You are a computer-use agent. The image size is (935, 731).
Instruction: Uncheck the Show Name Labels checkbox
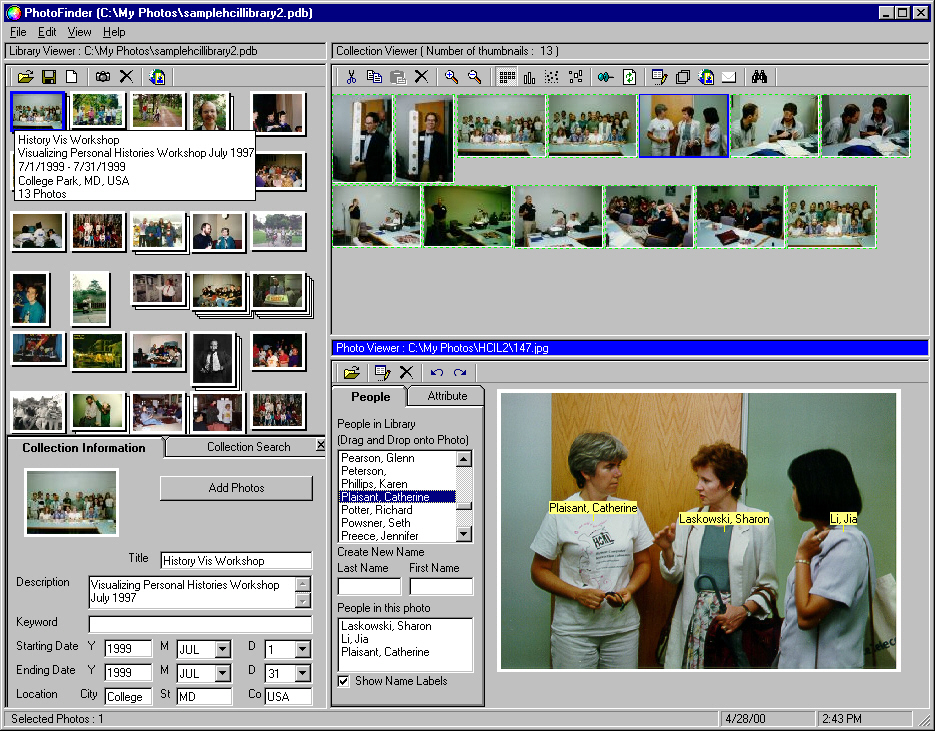coord(344,681)
